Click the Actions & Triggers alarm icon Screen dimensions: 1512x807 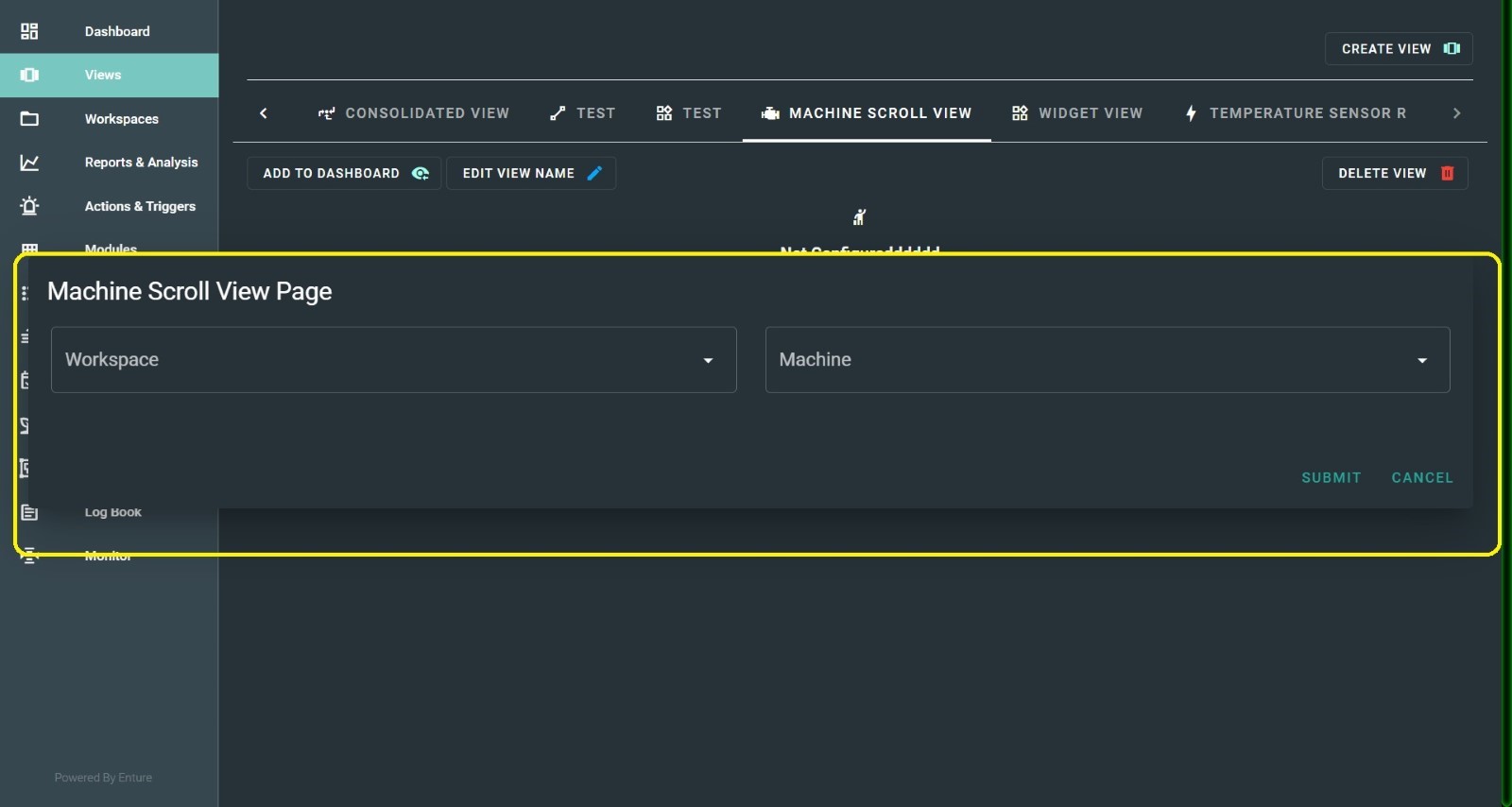click(x=29, y=206)
